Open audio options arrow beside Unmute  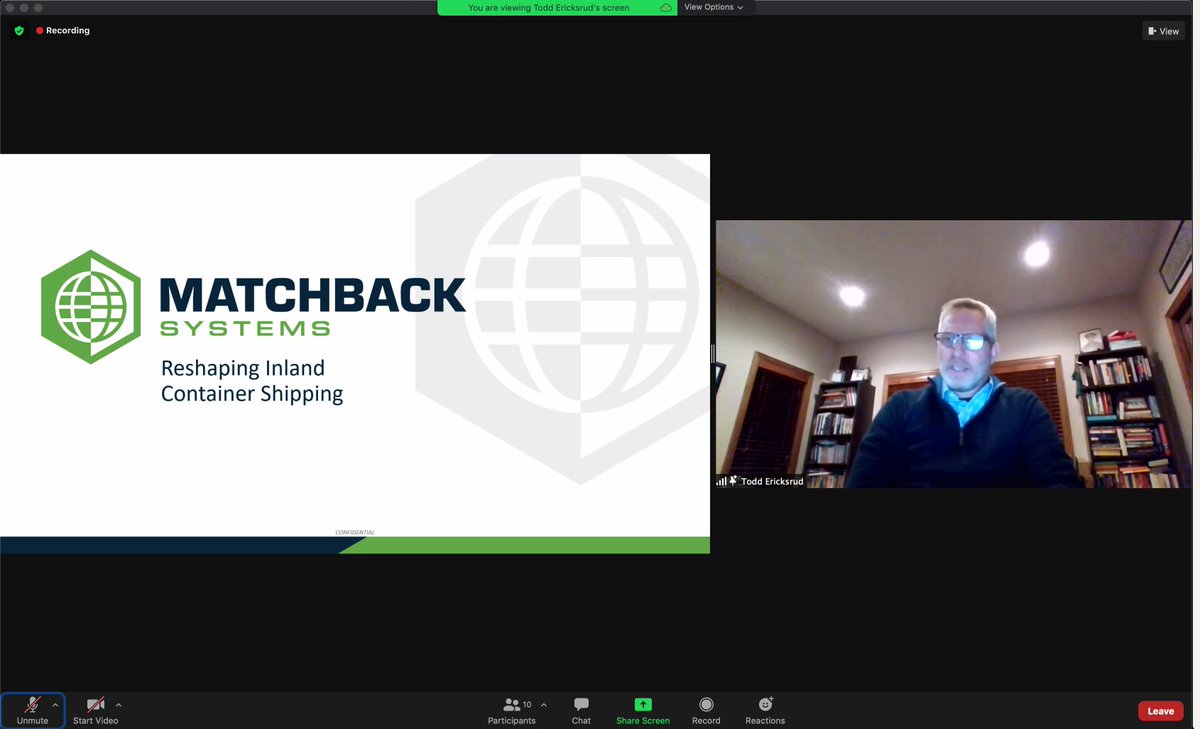coord(56,705)
